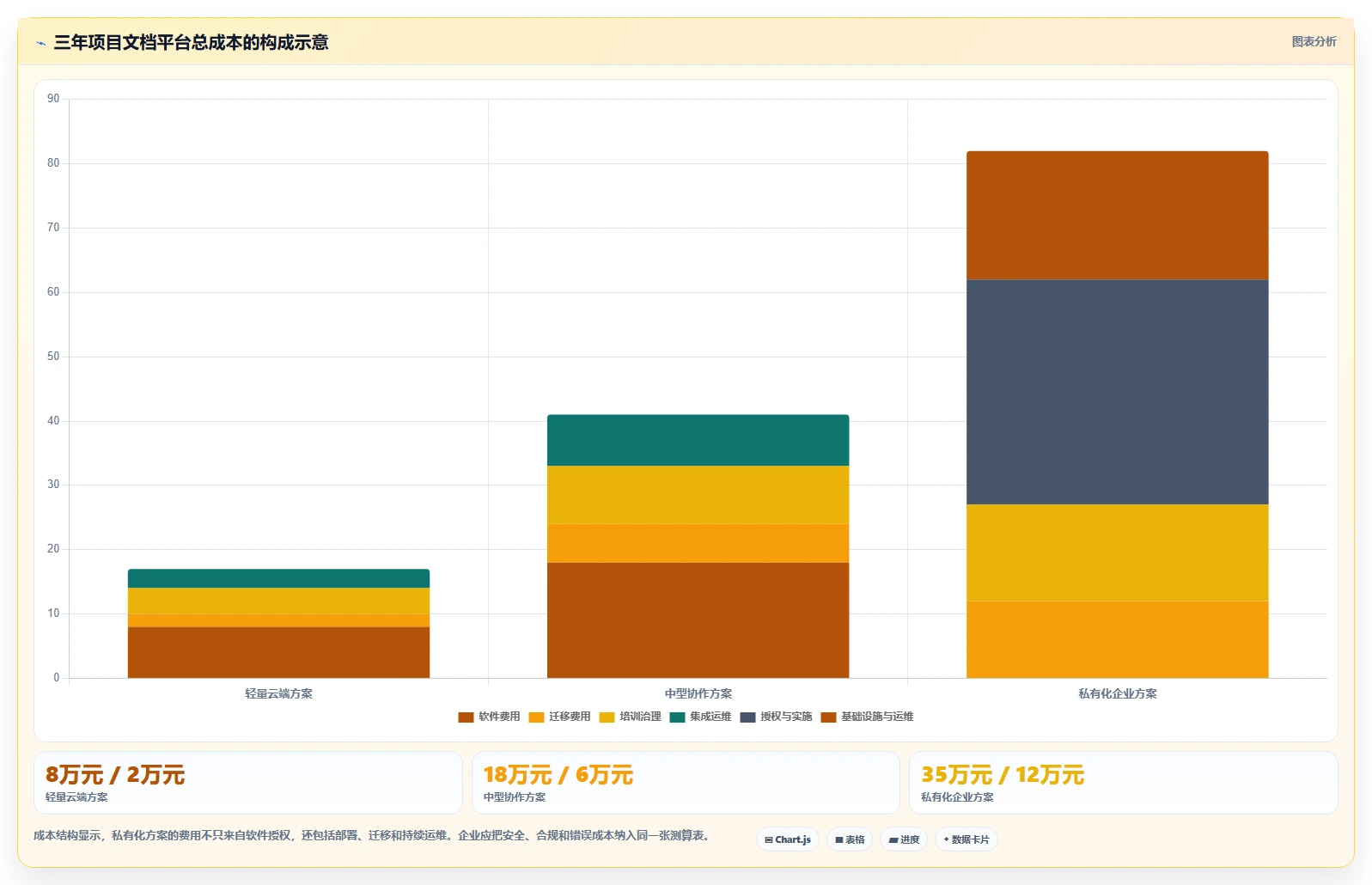Click the brown 软件费用 segment of 中型协作方案 bar
Viewport: 1372px width, 885px height.
698,620
